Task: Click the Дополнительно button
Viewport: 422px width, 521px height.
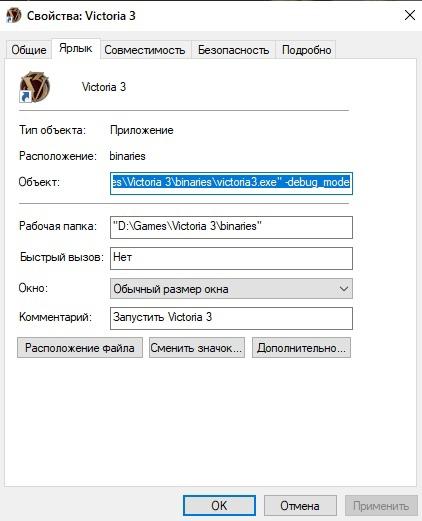Action: 301,348
